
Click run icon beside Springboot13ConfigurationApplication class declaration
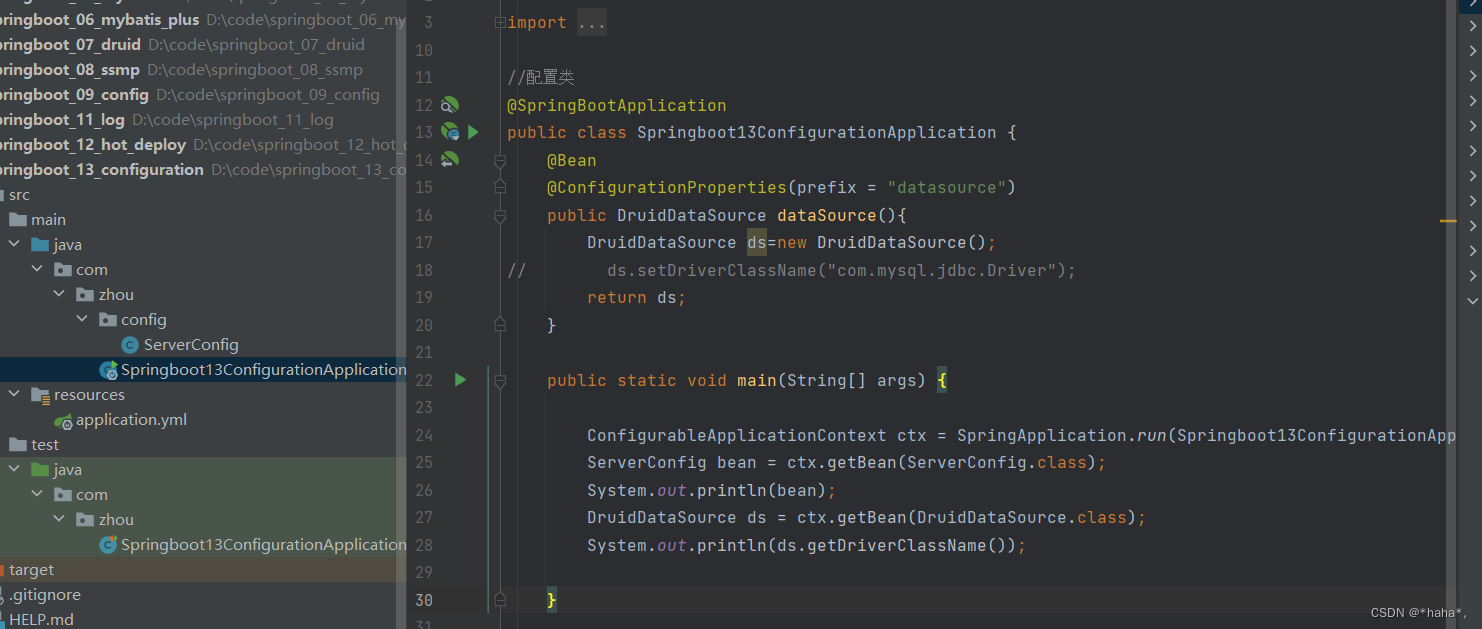[473, 131]
